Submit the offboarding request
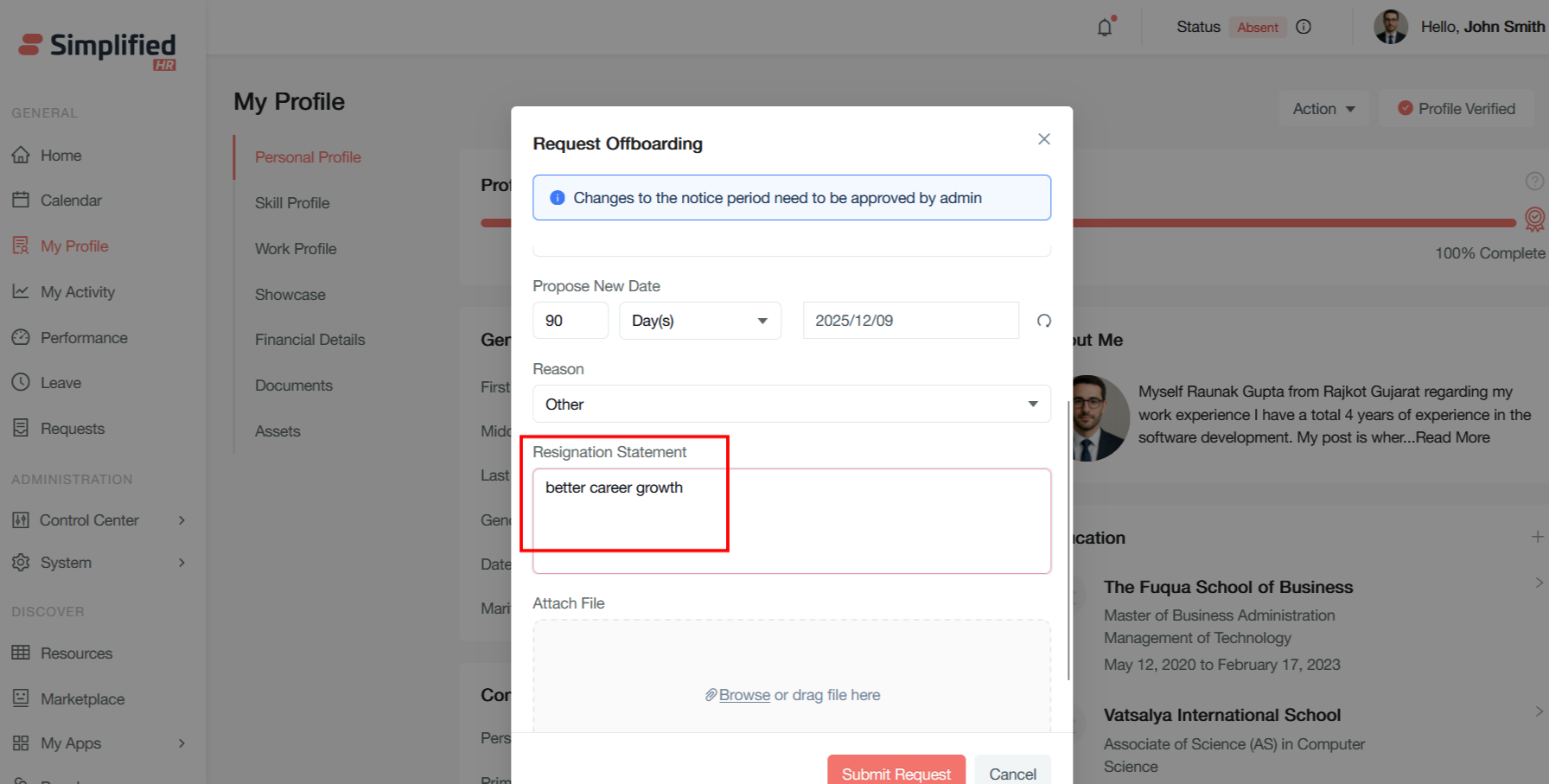 point(896,773)
